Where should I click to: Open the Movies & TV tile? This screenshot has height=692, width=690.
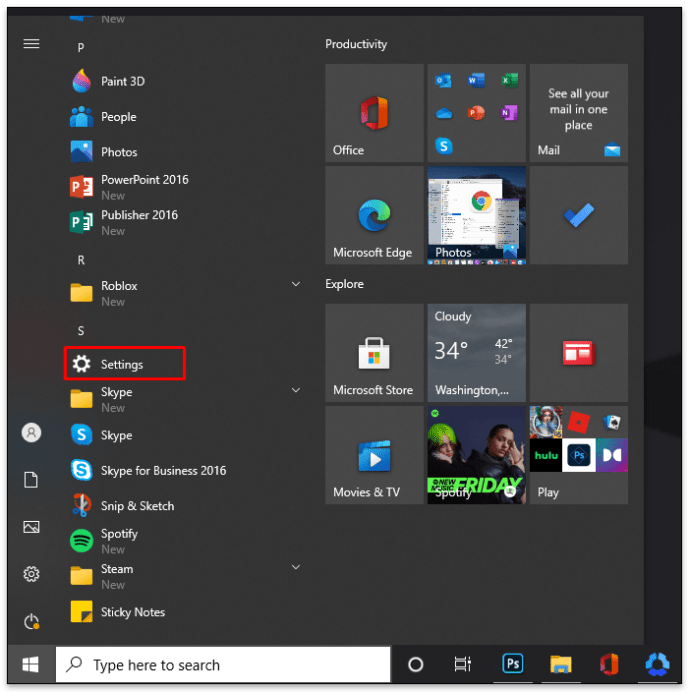[374, 455]
